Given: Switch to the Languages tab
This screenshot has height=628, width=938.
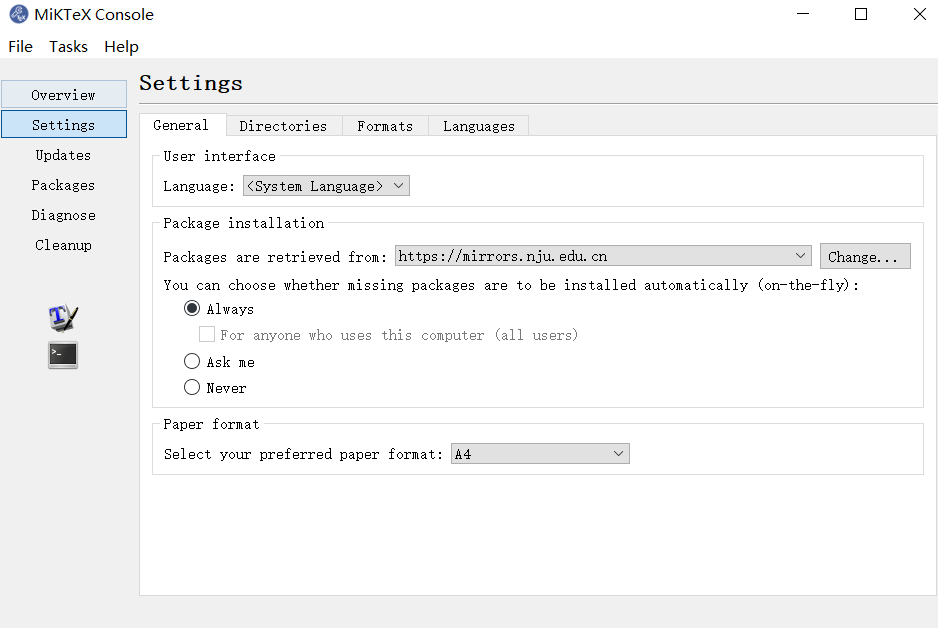Looking at the screenshot, I should click(479, 126).
